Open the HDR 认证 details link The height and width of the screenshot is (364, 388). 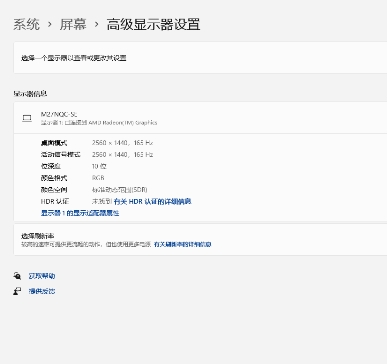coord(153,201)
